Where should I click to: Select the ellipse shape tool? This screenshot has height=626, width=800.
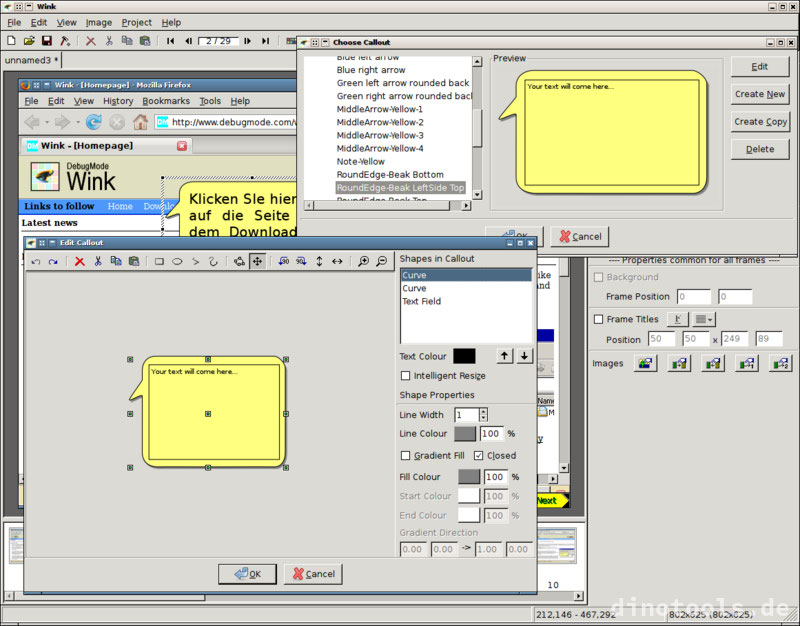pos(177,262)
